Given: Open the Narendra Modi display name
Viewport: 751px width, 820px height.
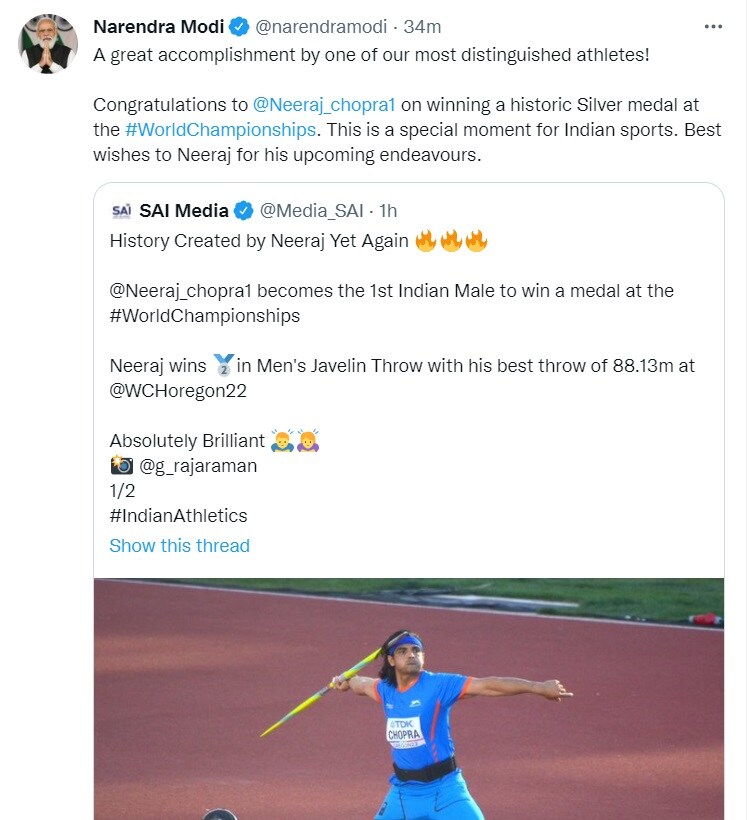Looking at the screenshot, I should [x=158, y=26].
